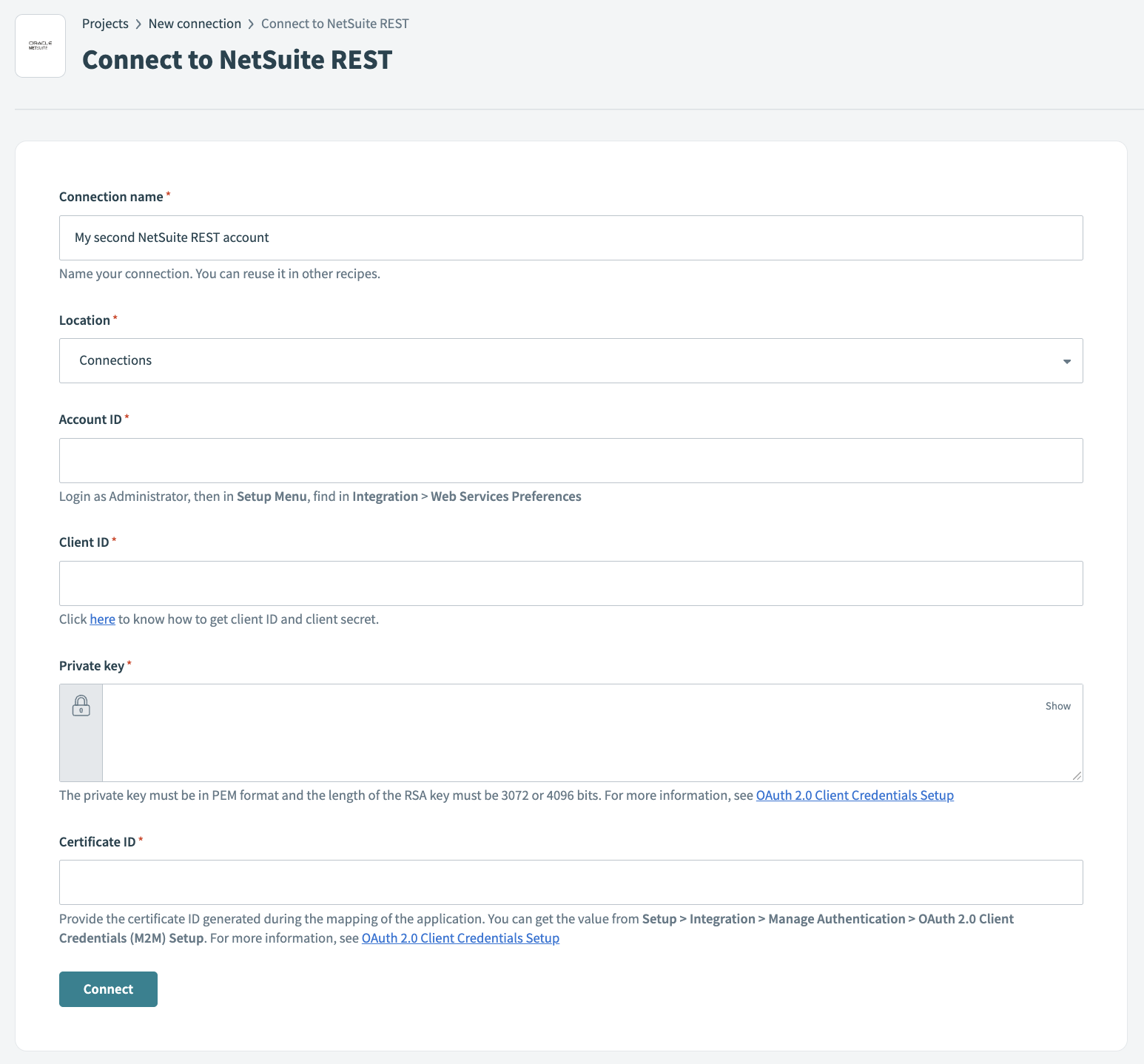Focus the Private key text area

coord(570,733)
